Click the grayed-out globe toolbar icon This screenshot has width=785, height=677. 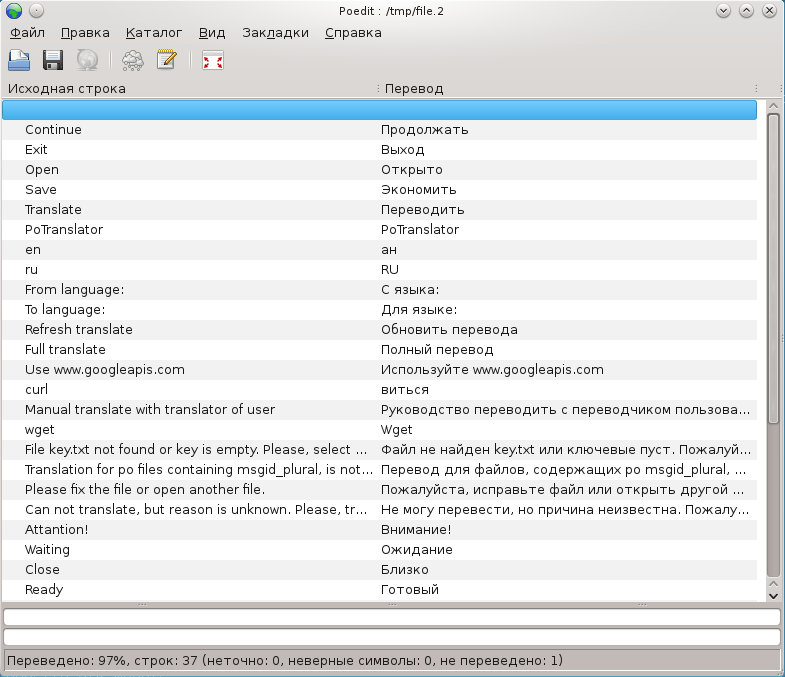coord(87,61)
